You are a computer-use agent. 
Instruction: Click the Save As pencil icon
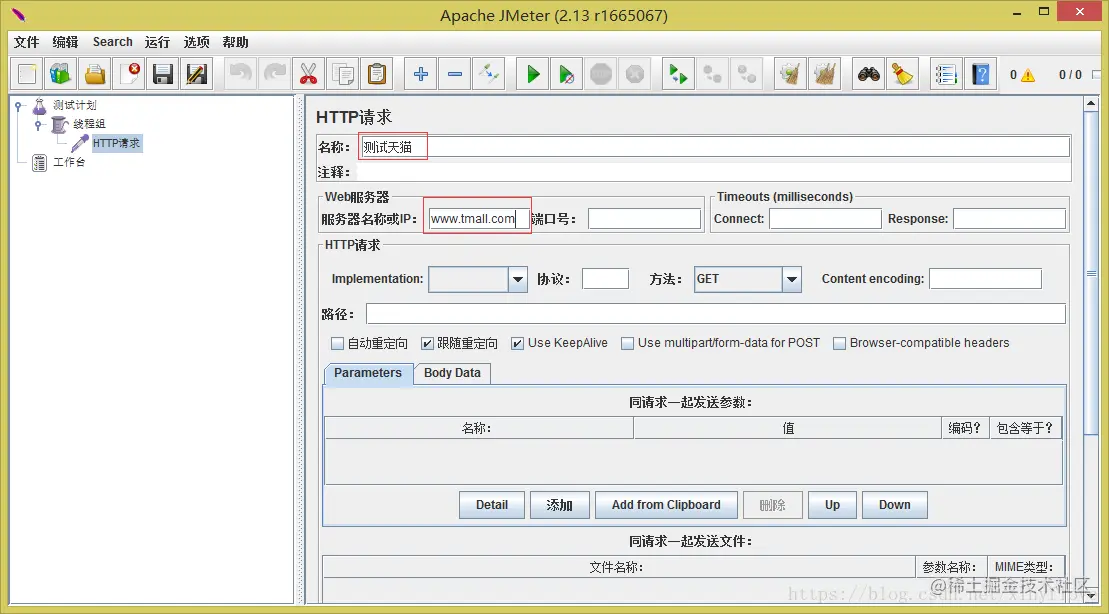[x=197, y=74]
